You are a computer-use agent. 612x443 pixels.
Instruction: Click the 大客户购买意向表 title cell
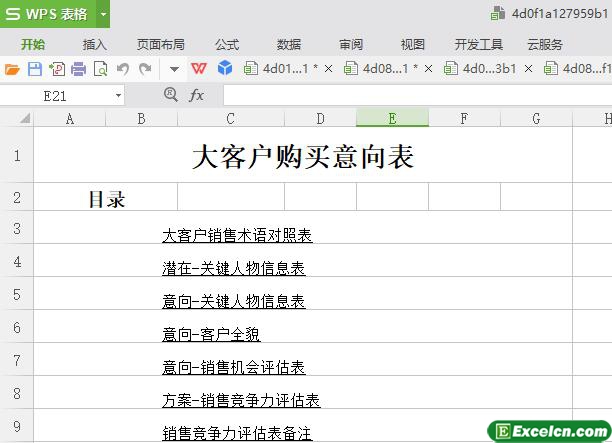tap(303, 155)
